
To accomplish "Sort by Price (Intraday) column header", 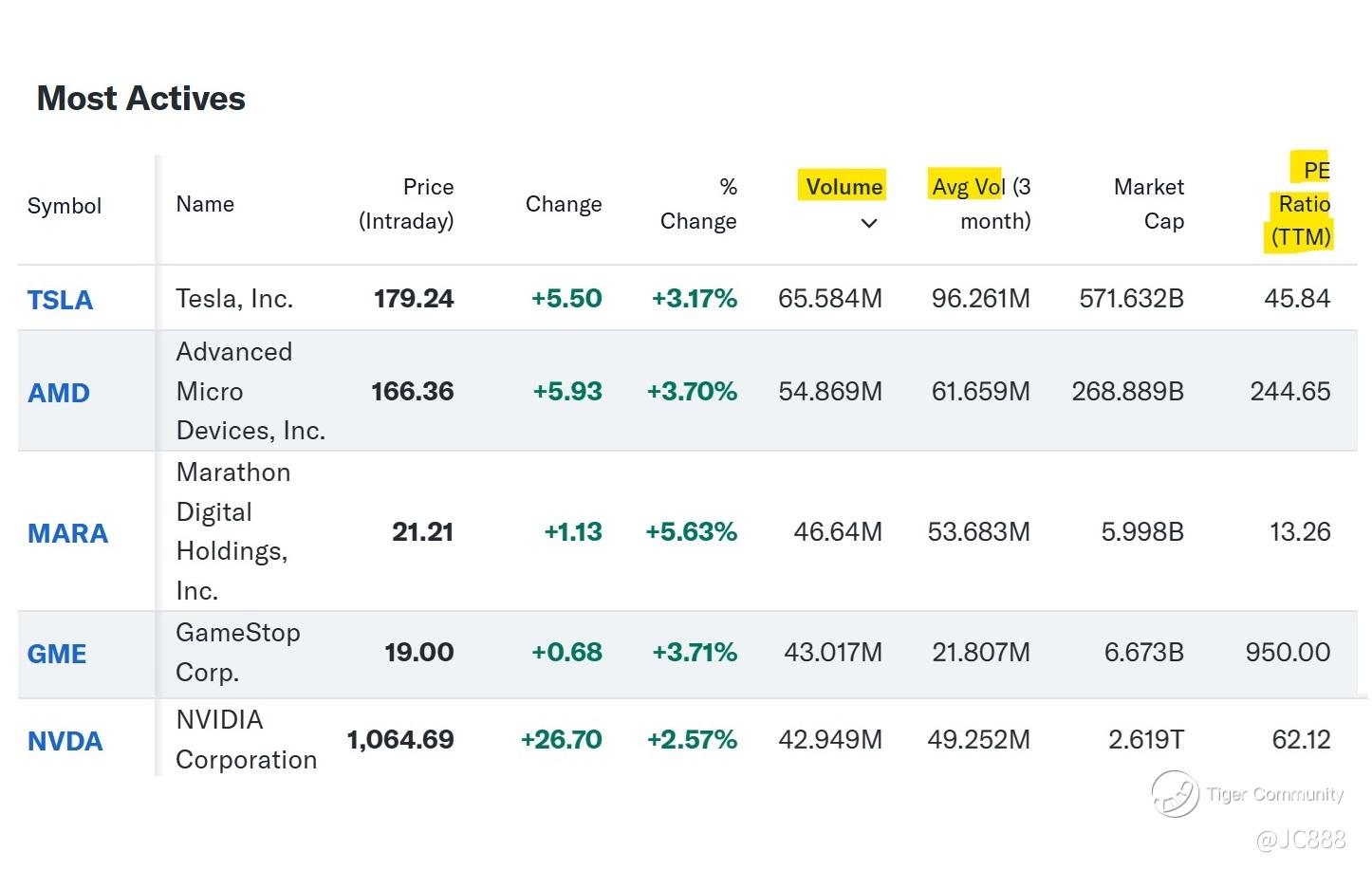I will (407, 204).
